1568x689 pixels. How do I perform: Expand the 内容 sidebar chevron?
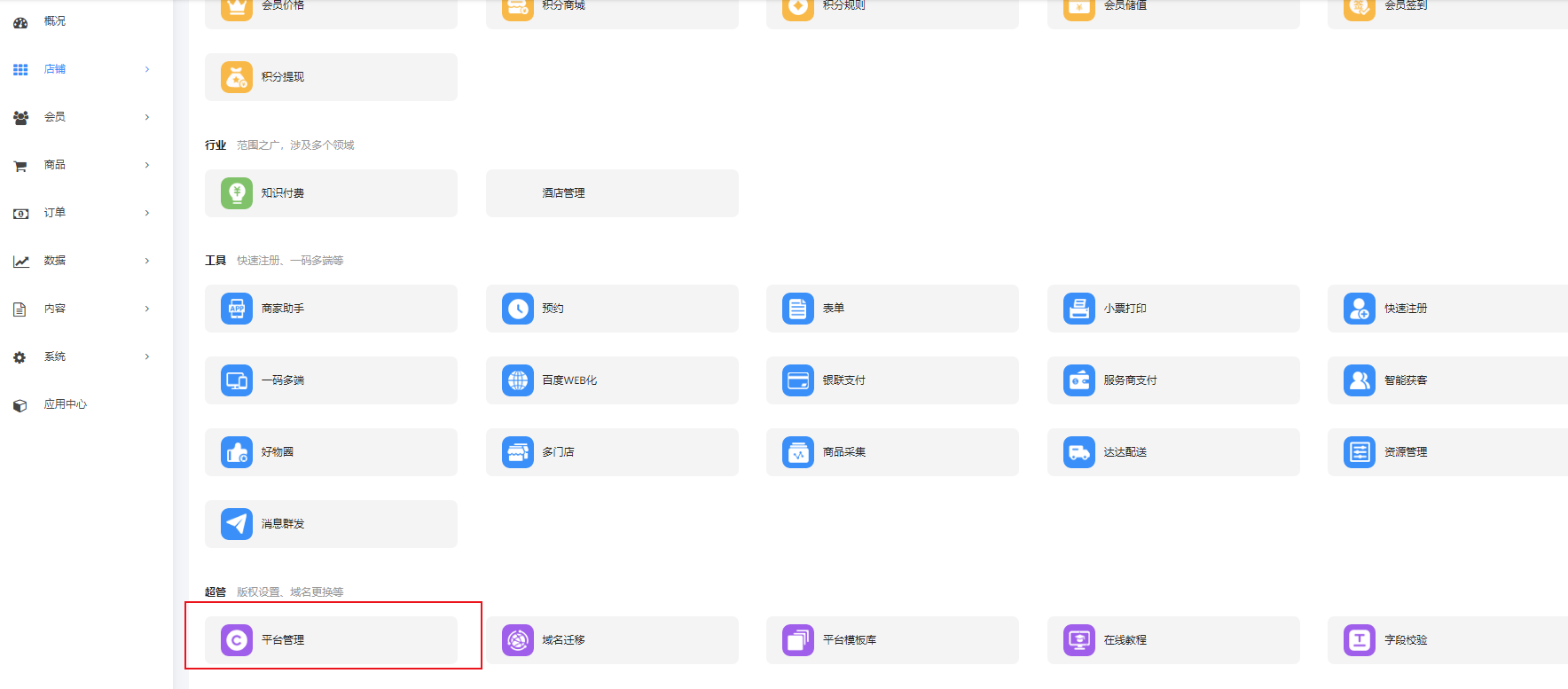coord(147,309)
